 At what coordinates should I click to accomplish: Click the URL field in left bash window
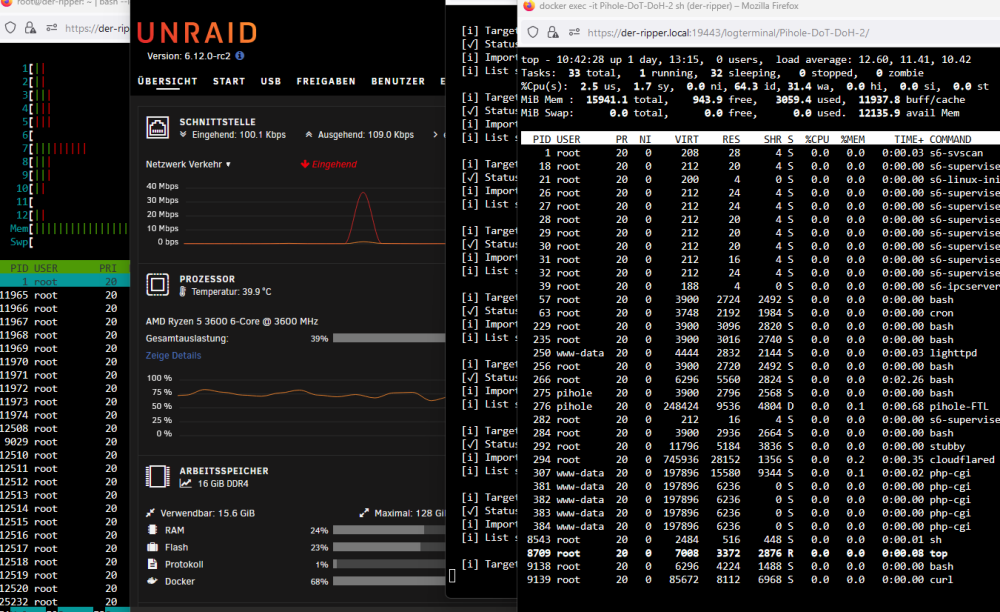(97, 28)
